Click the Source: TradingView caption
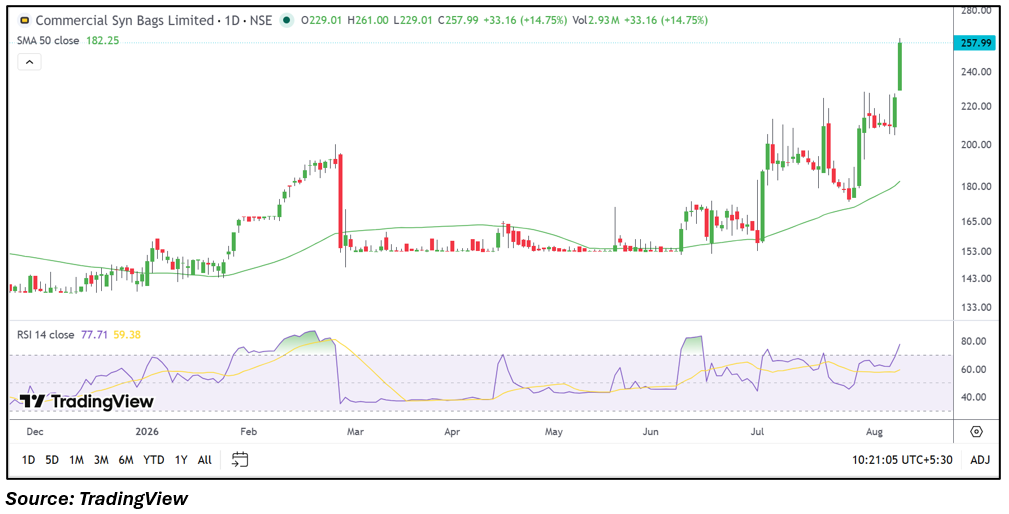The image size is (1009, 514). tap(97, 498)
